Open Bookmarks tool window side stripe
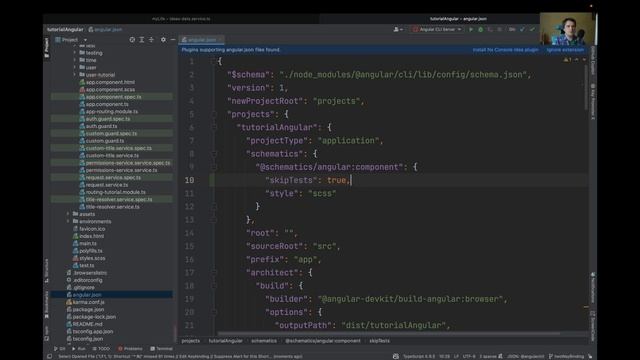Image resolution: width=640 pixels, height=360 pixels. 47,304
